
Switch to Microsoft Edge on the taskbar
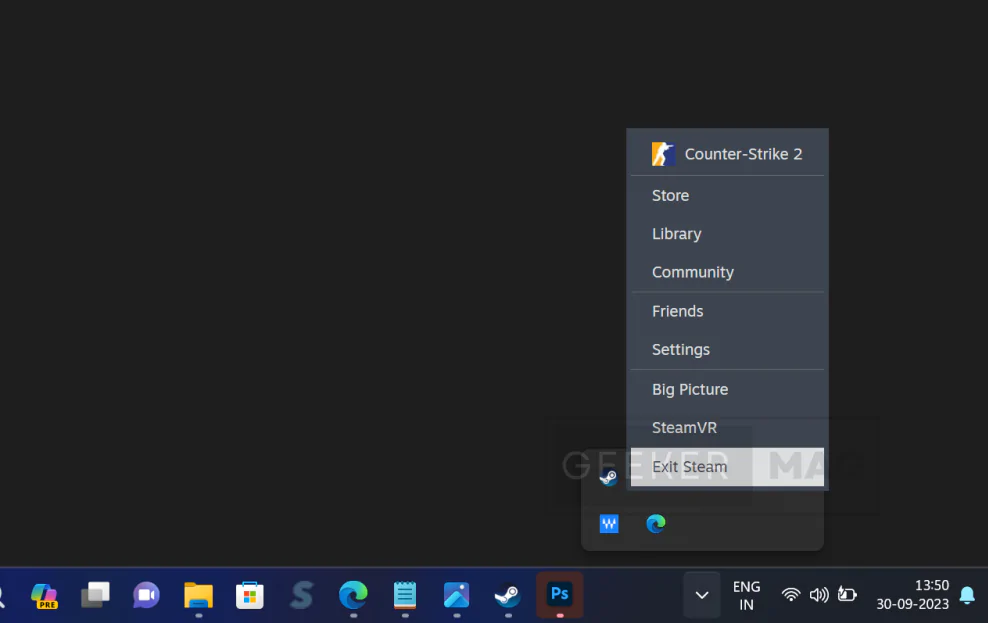353,595
